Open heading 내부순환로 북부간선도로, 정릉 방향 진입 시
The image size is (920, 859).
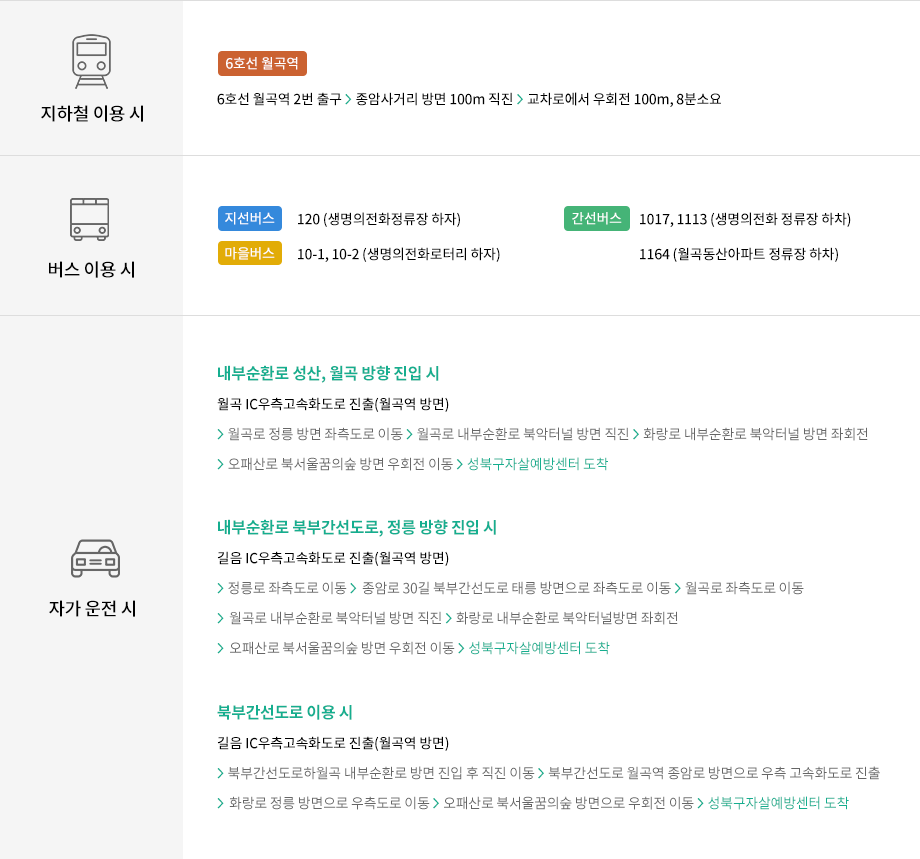coord(357,527)
